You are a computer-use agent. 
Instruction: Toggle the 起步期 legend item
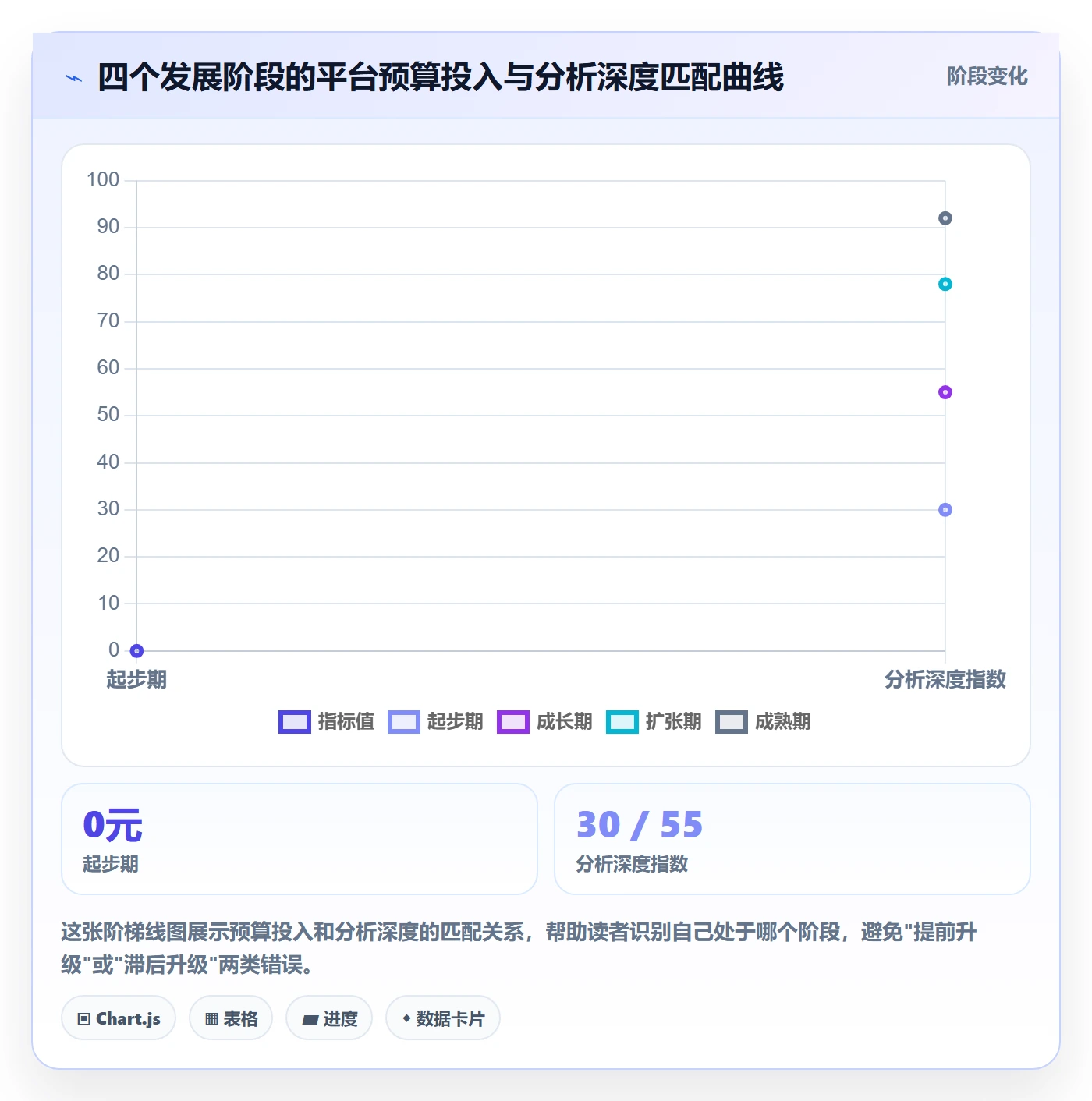coord(435,722)
